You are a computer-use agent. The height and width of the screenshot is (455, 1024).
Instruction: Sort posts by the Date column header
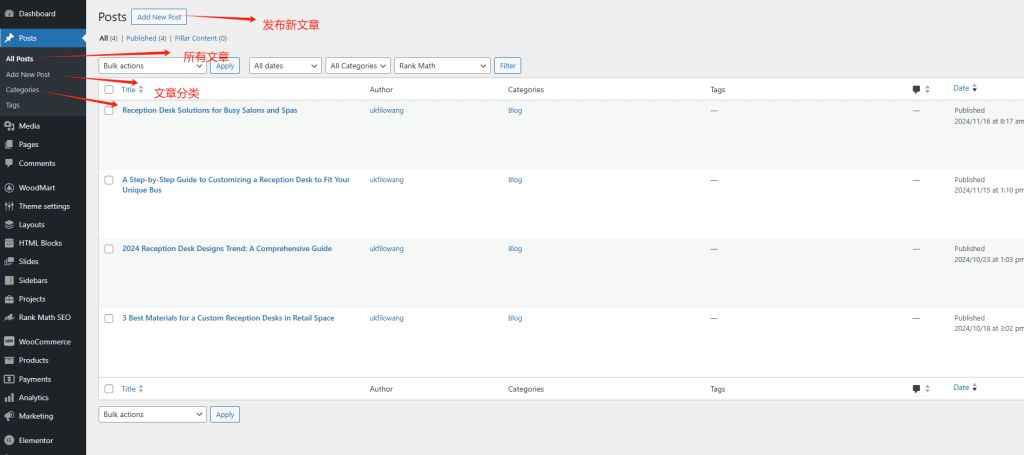tap(961, 89)
